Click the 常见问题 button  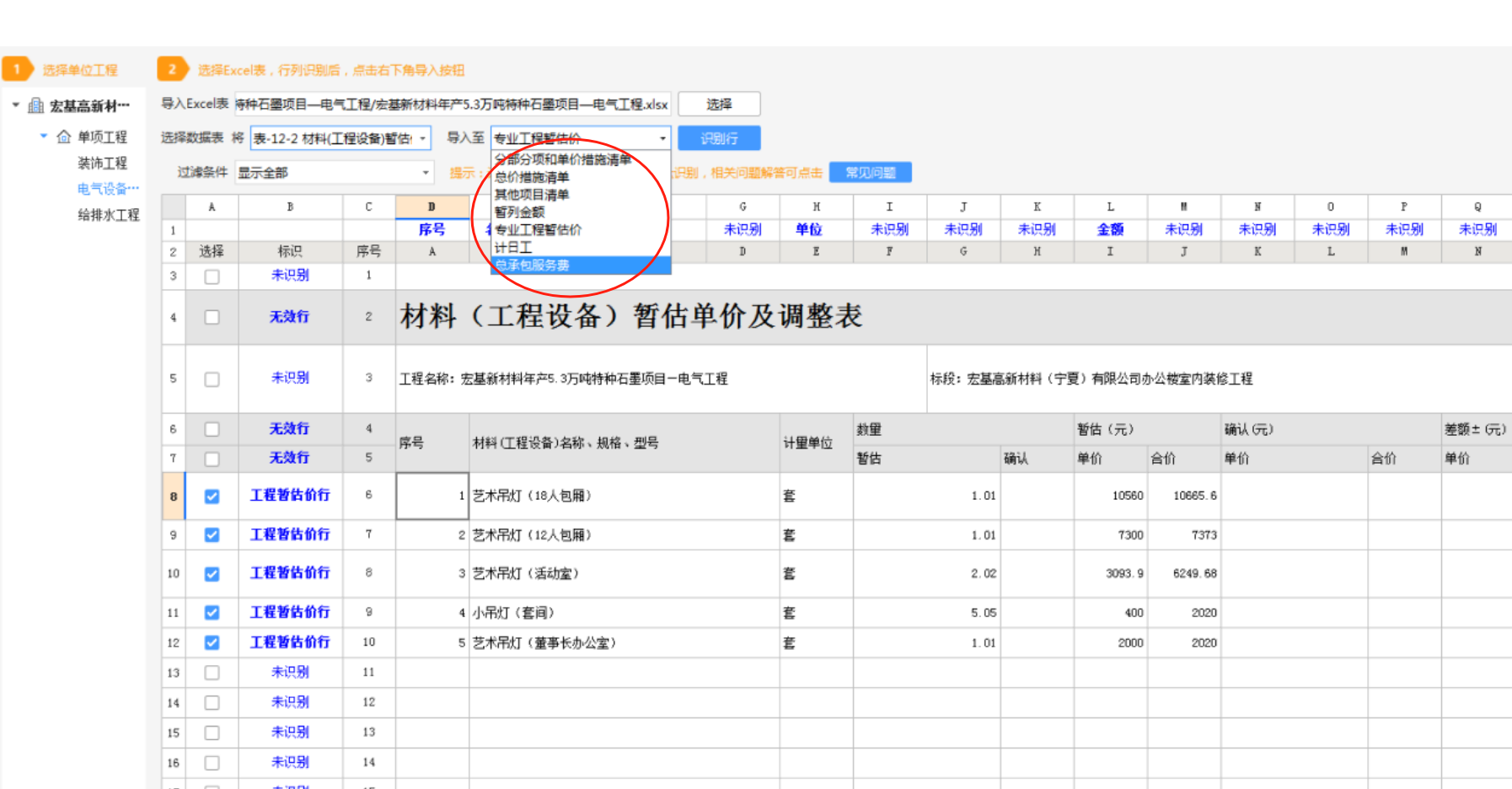coord(871,173)
